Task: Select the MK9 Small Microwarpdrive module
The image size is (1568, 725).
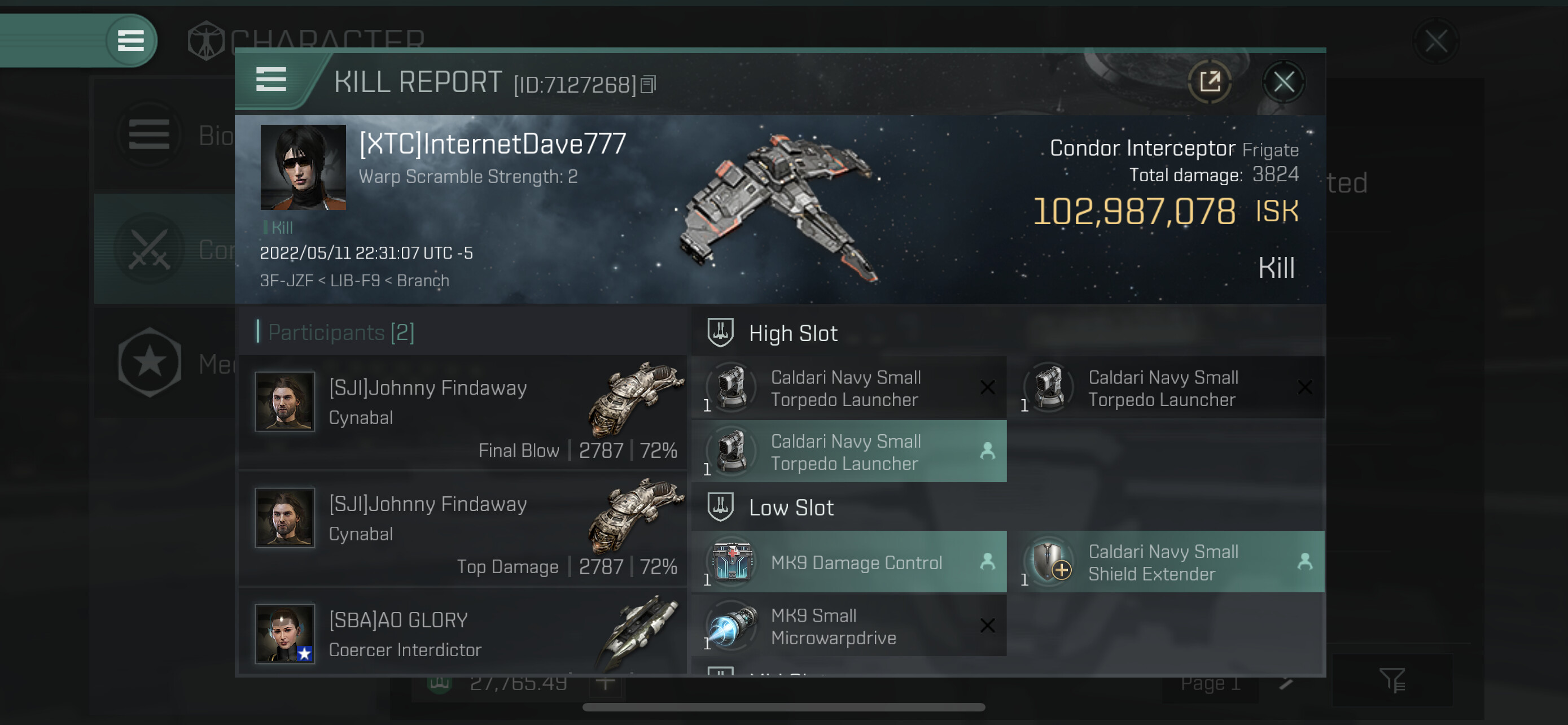Action: pos(848,626)
